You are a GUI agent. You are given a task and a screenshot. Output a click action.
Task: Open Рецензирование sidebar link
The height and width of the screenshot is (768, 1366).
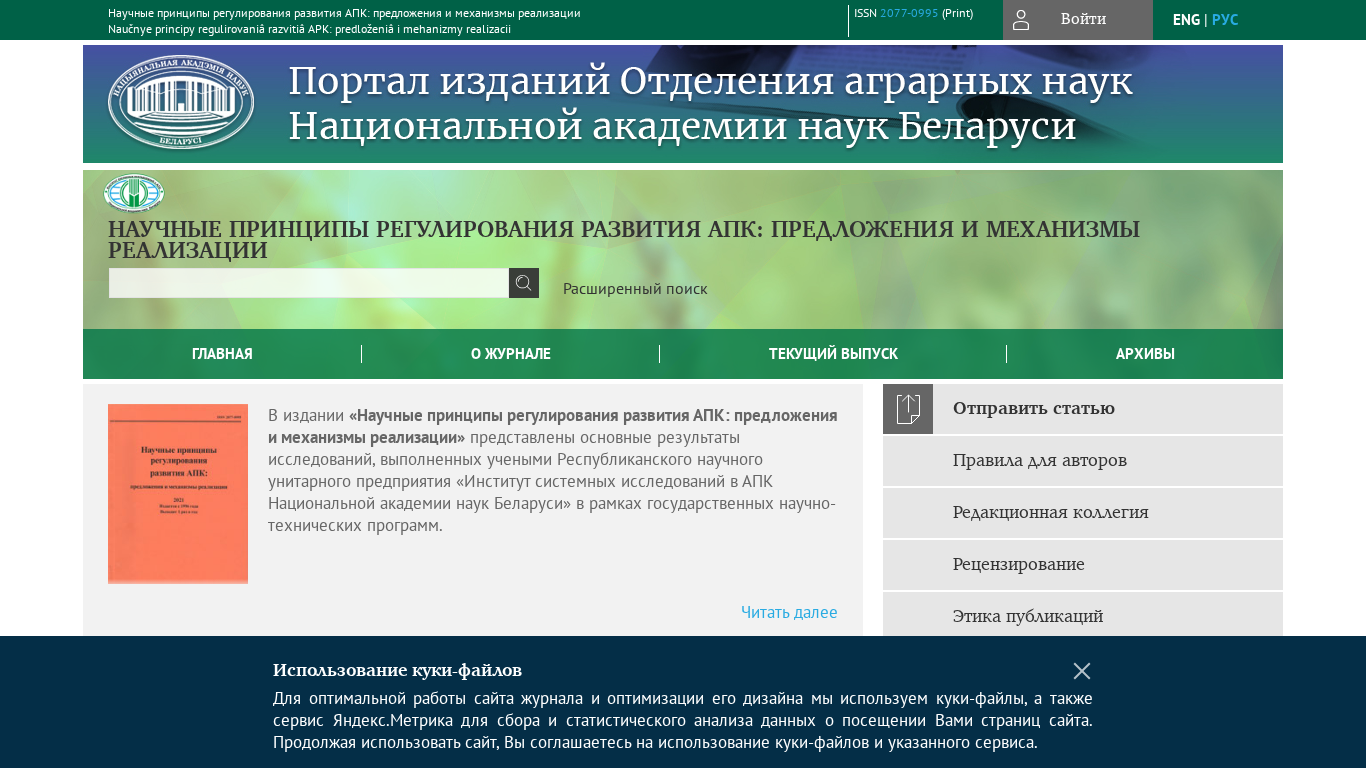1019,564
